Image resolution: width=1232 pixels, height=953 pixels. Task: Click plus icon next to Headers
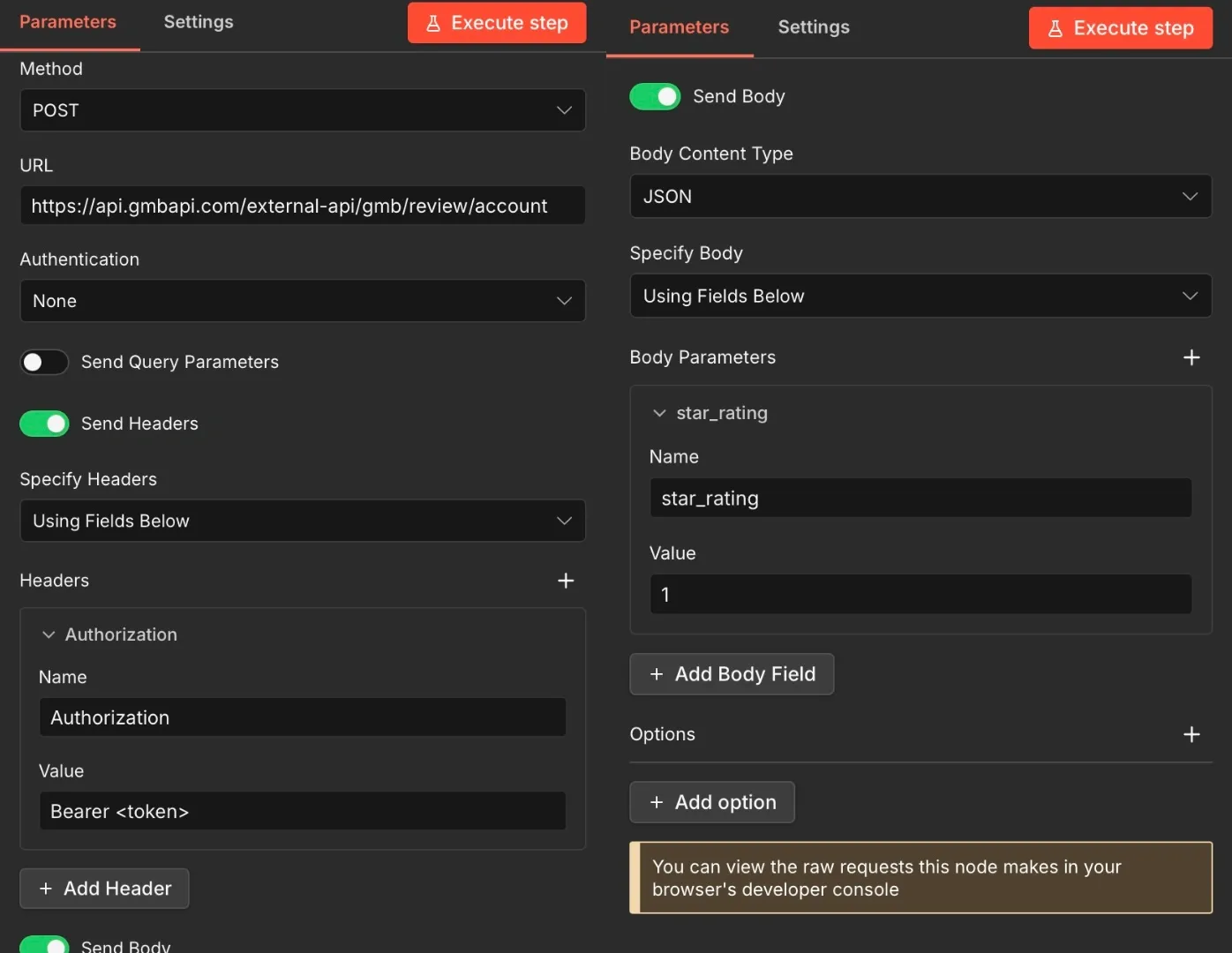coord(566,581)
